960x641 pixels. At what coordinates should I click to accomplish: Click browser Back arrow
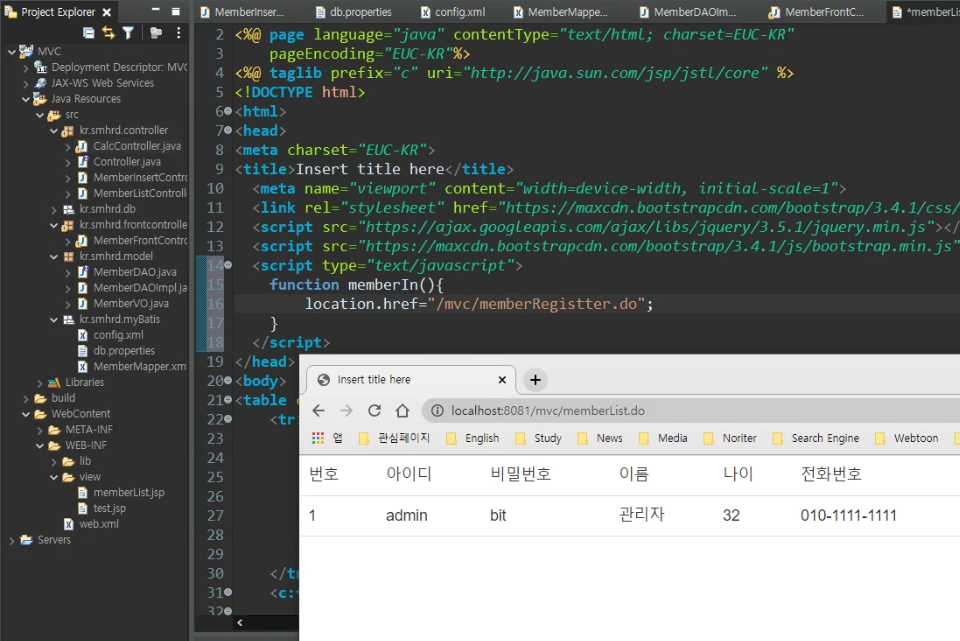tap(318, 410)
